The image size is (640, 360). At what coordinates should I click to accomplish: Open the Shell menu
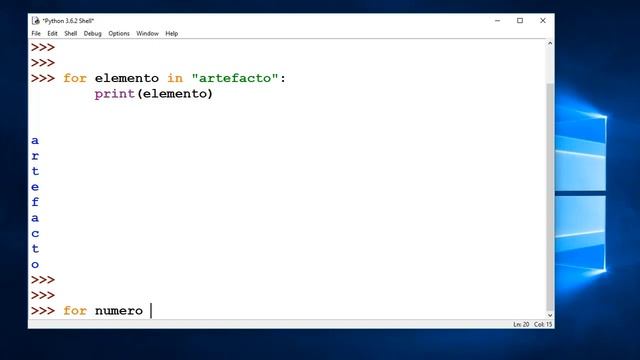tap(71, 33)
